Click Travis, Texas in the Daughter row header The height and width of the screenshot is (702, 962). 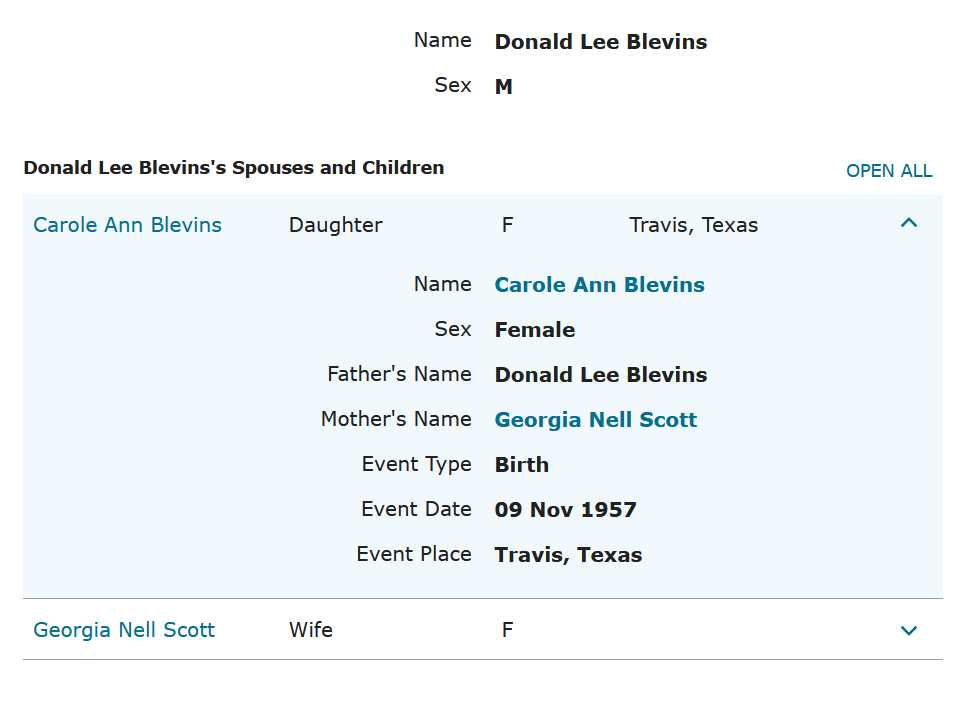[x=693, y=225]
